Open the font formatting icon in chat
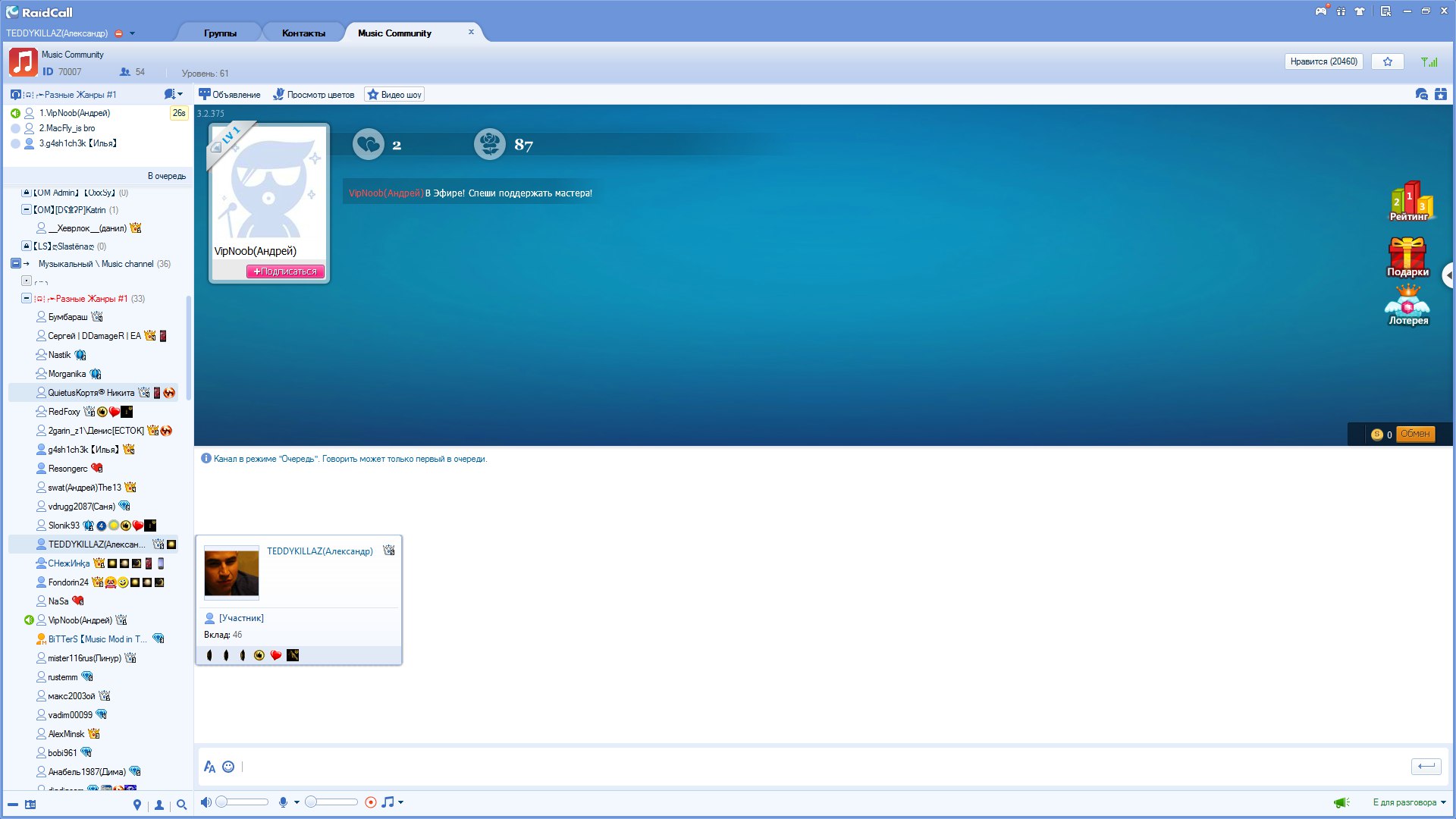 pos(209,767)
